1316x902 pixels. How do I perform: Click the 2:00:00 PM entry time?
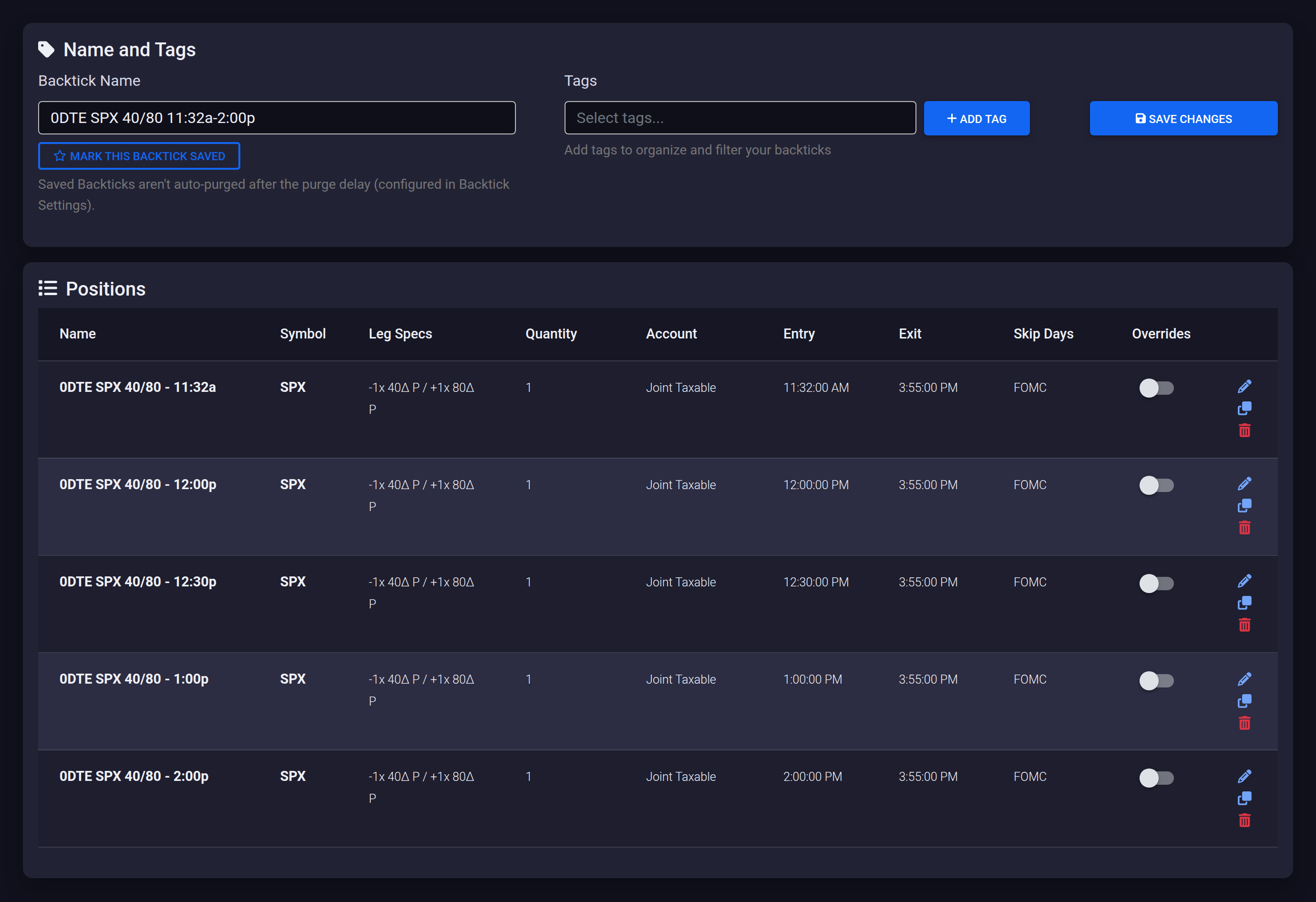point(812,777)
